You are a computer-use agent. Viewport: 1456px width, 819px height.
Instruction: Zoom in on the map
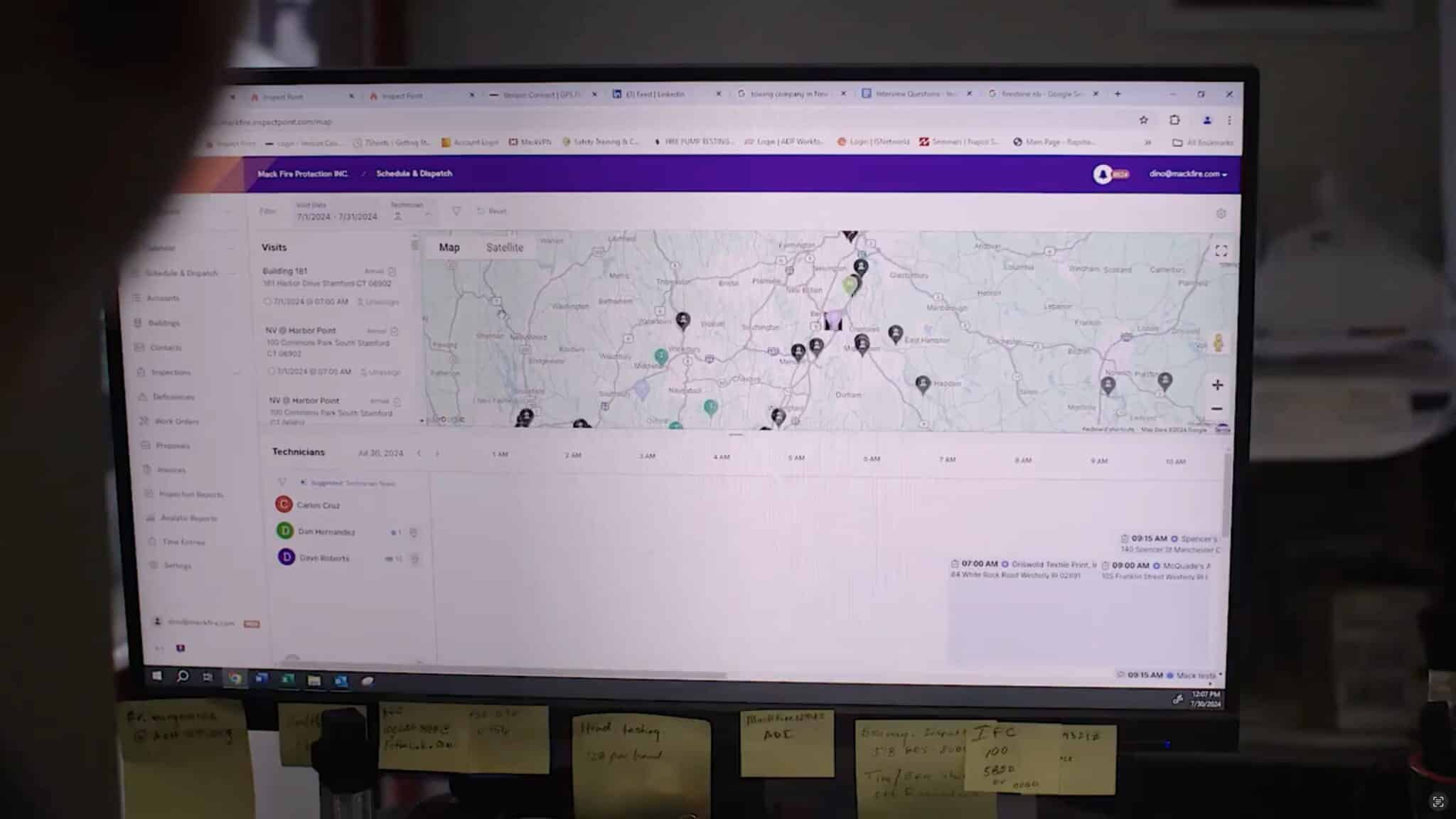pyautogui.click(x=1217, y=385)
